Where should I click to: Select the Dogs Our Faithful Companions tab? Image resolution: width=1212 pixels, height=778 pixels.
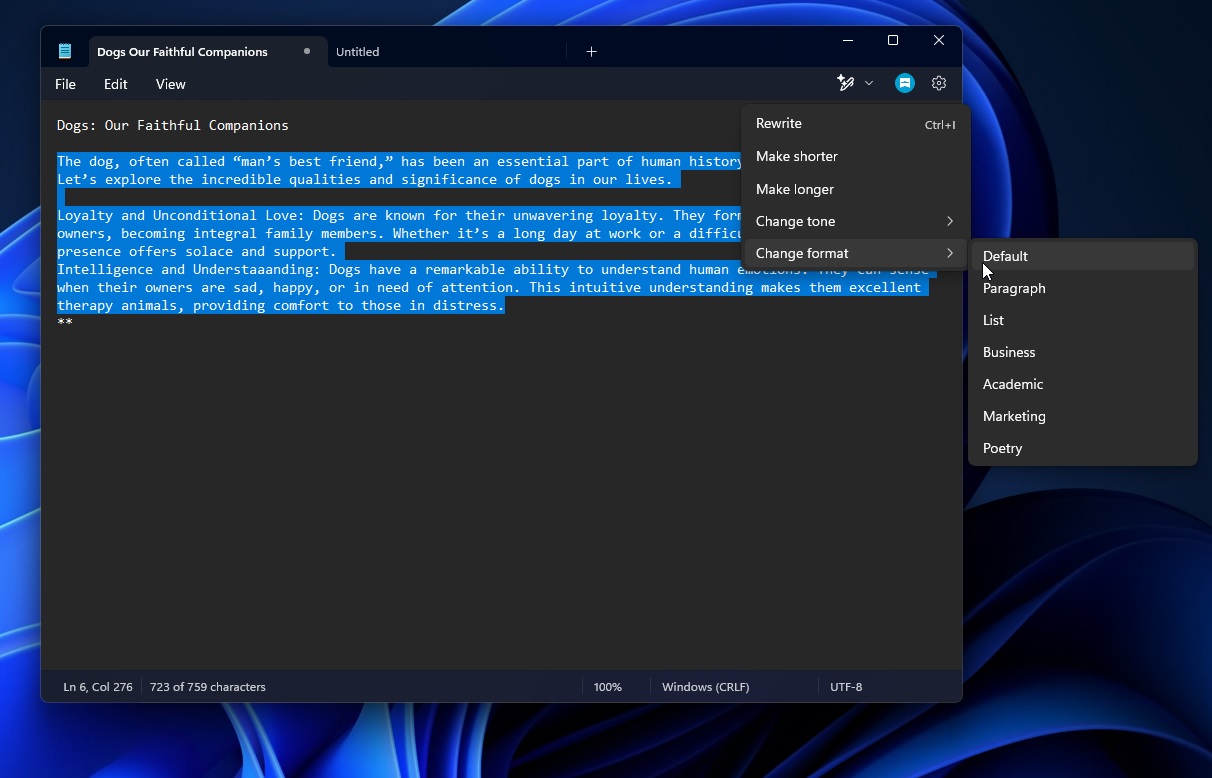point(182,51)
